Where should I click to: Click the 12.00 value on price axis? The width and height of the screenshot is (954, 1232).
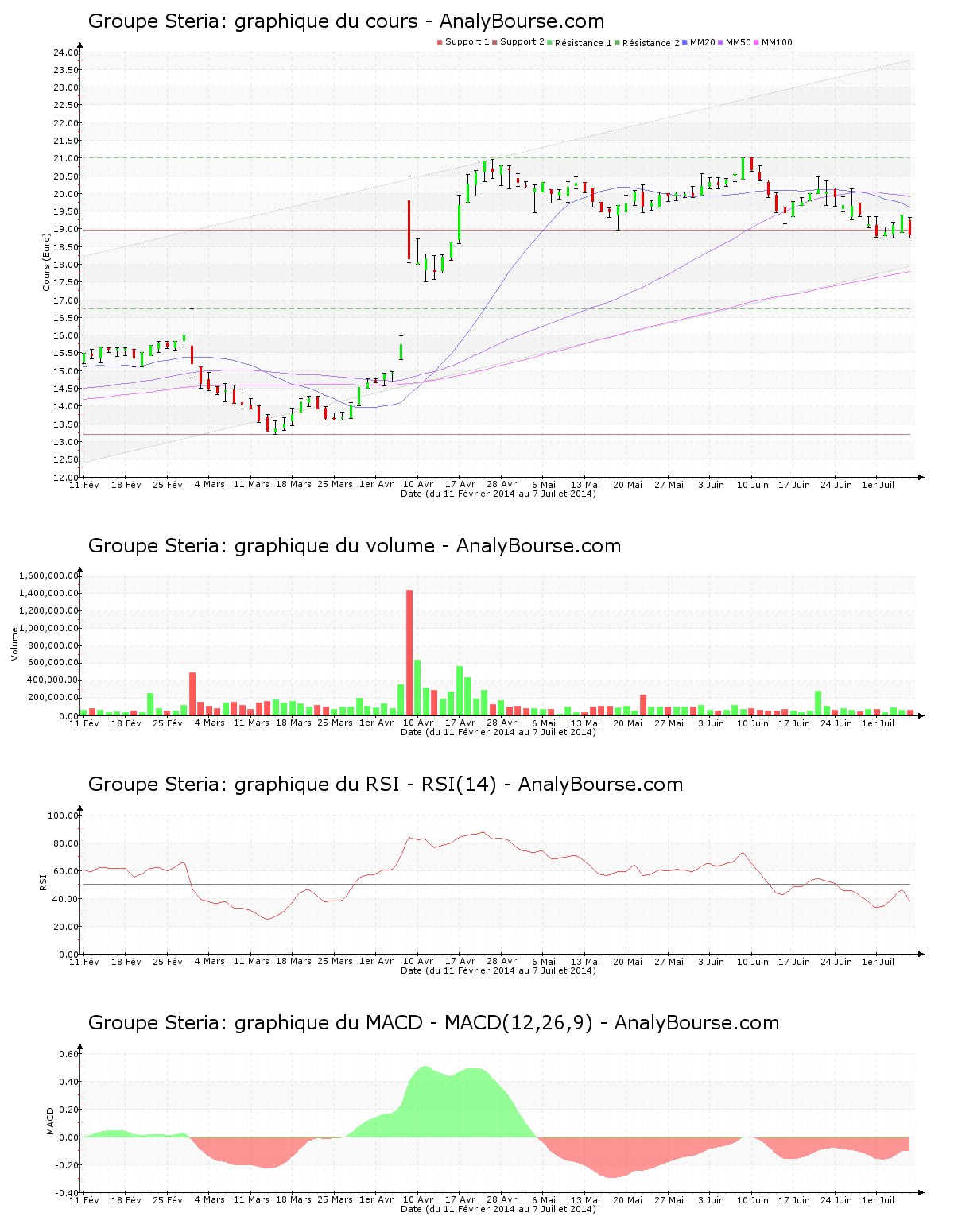pos(66,478)
